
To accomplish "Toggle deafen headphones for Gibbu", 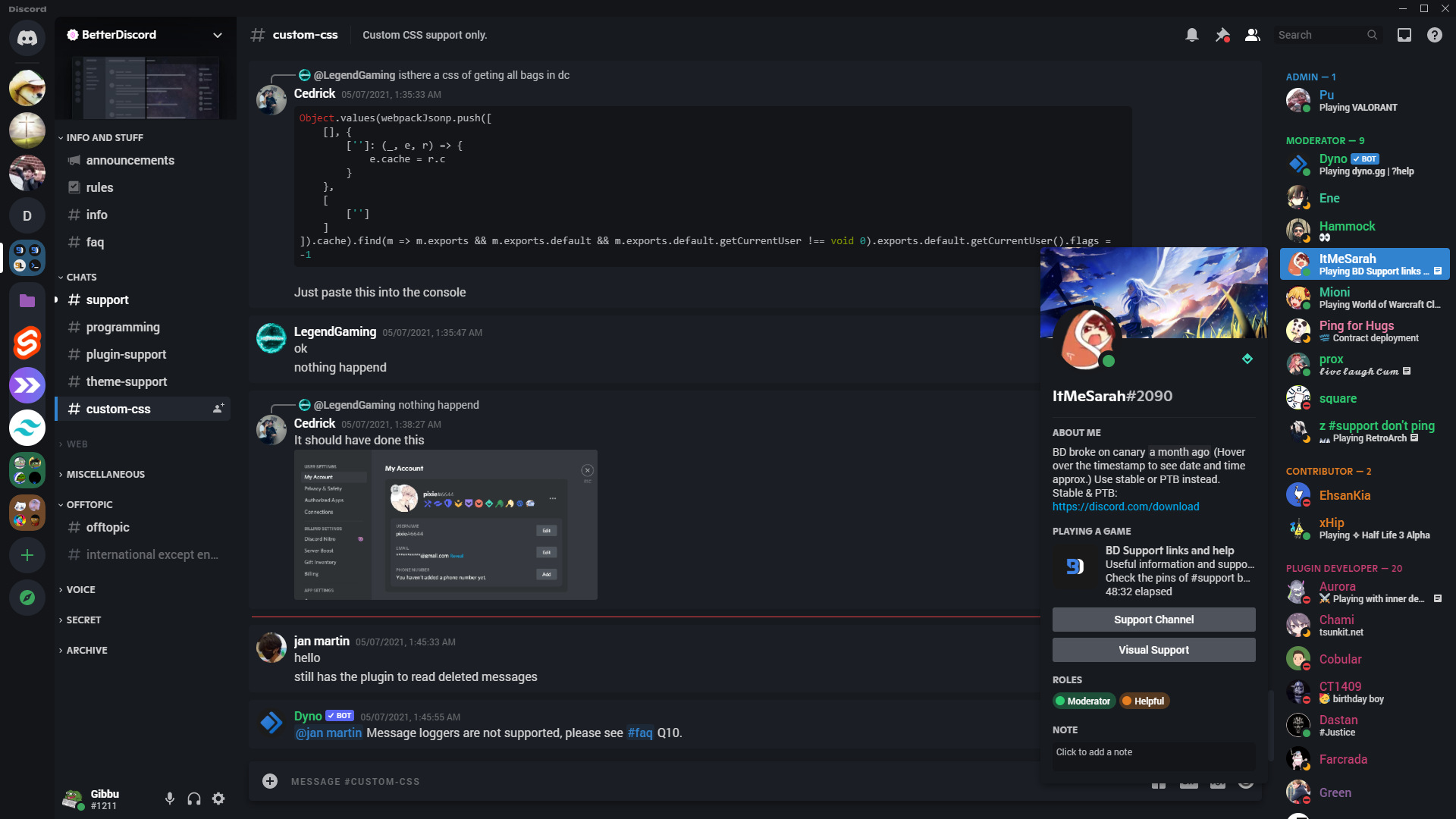I will tap(194, 799).
